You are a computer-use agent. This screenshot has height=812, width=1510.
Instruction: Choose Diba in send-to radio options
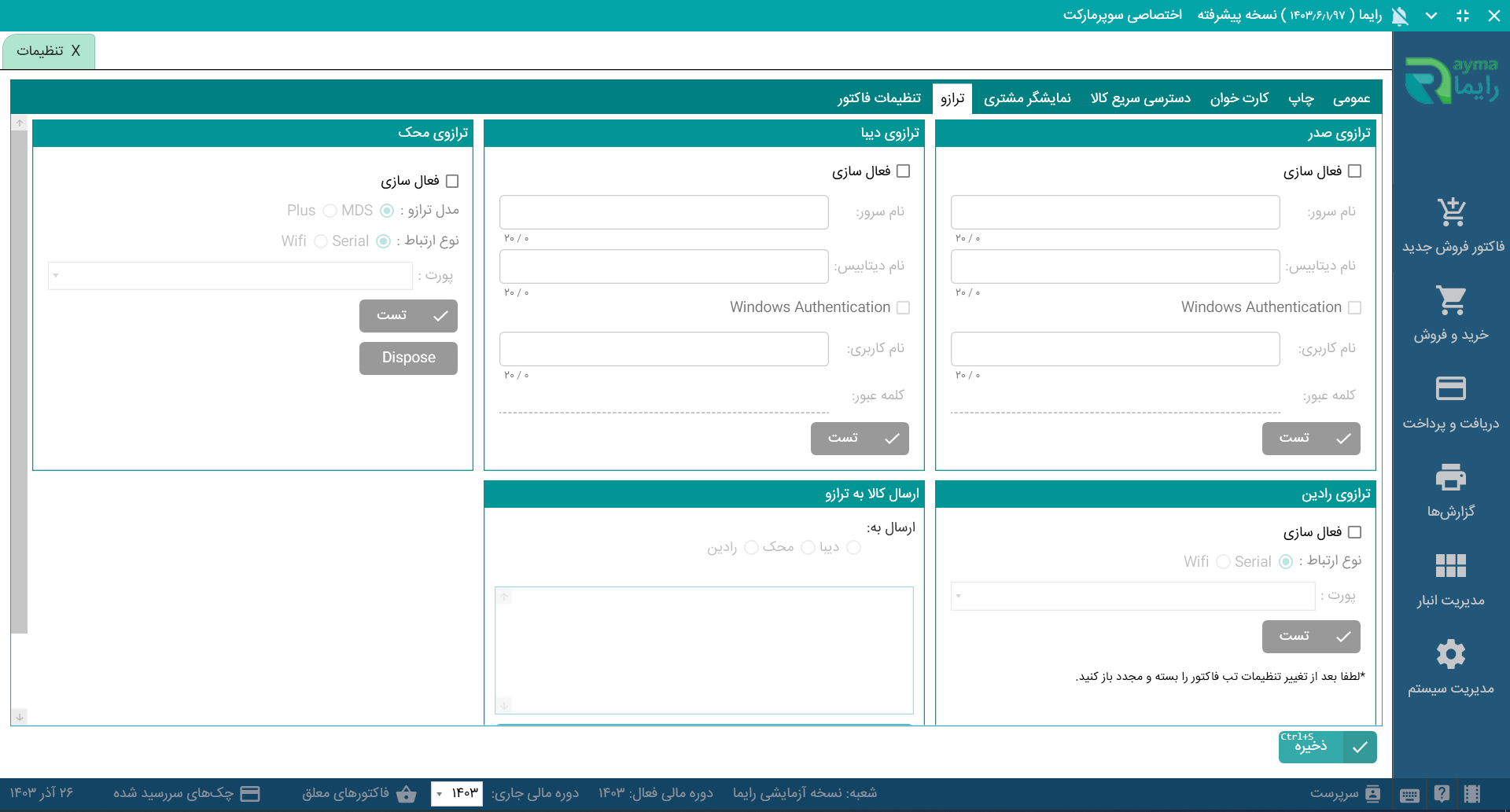[x=853, y=548]
